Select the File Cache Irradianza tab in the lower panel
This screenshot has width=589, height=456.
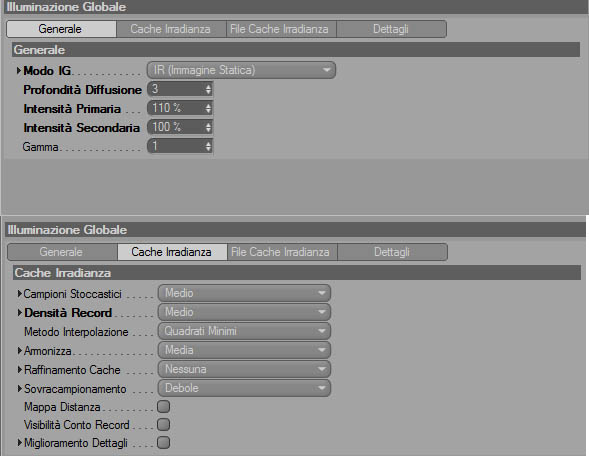click(282, 252)
